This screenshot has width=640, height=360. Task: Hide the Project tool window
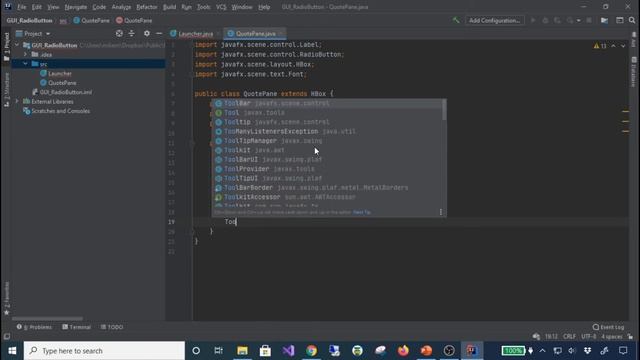pyautogui.click(x=159, y=33)
